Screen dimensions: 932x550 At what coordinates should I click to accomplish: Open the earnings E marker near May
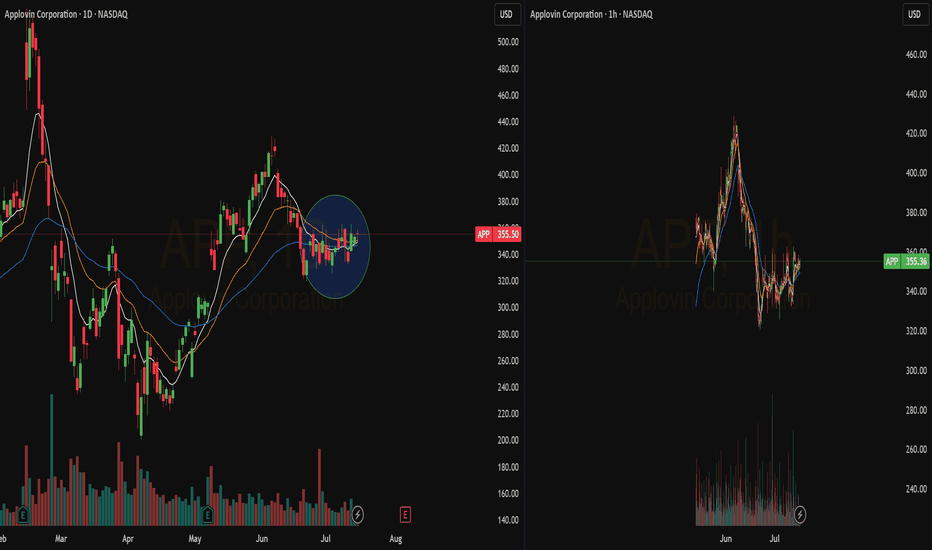(x=207, y=514)
